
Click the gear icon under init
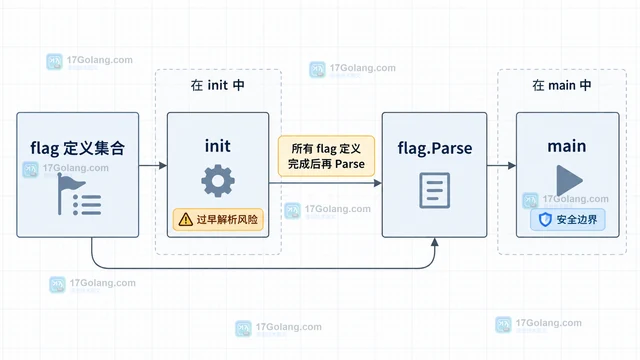click(218, 181)
